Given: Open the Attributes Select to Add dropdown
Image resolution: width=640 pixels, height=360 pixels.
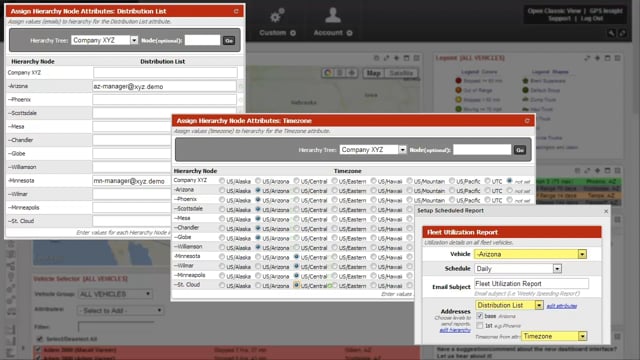Looking at the screenshot, I should click(120, 311).
